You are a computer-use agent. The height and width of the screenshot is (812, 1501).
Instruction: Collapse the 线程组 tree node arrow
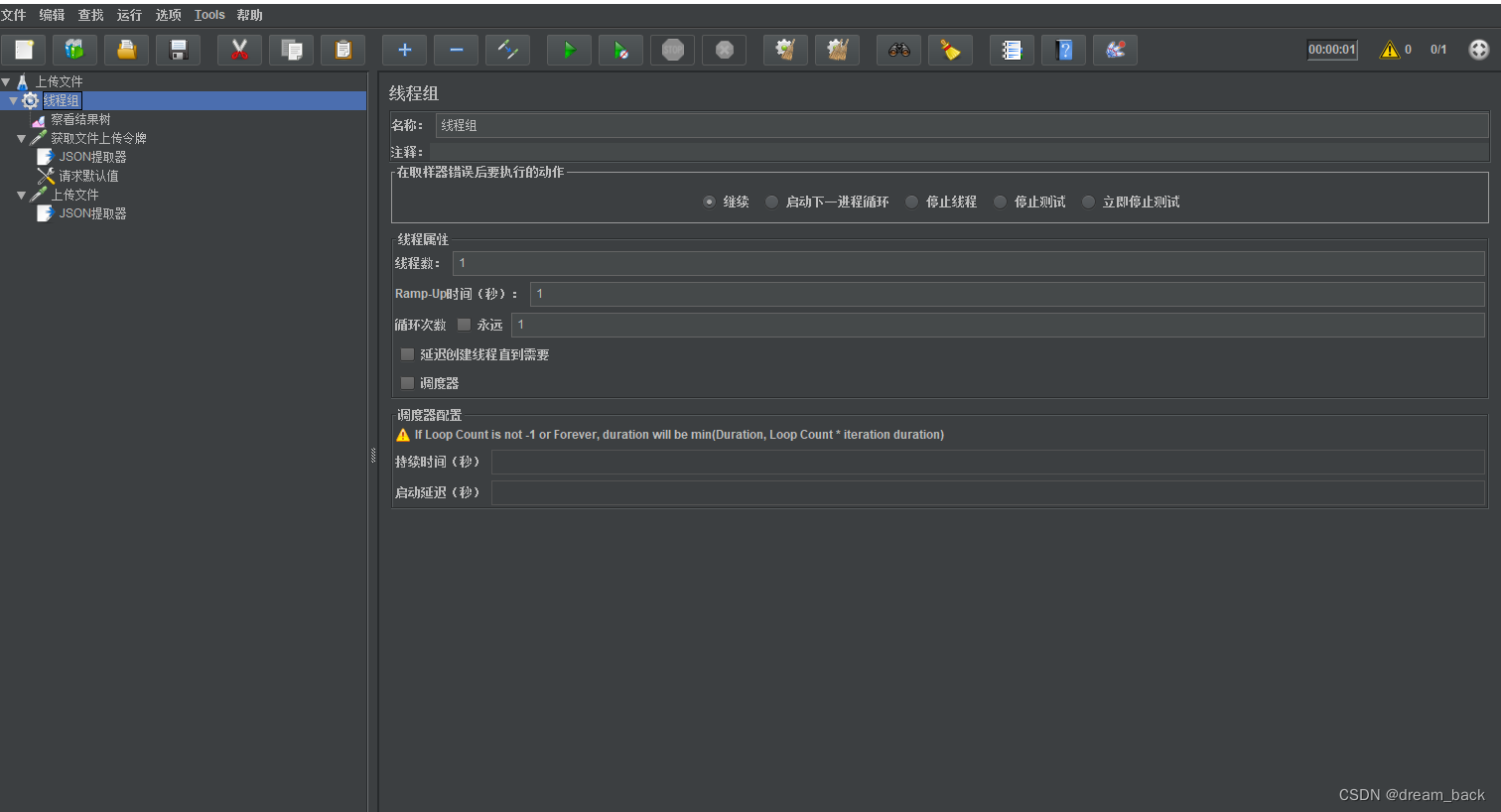tap(13, 101)
